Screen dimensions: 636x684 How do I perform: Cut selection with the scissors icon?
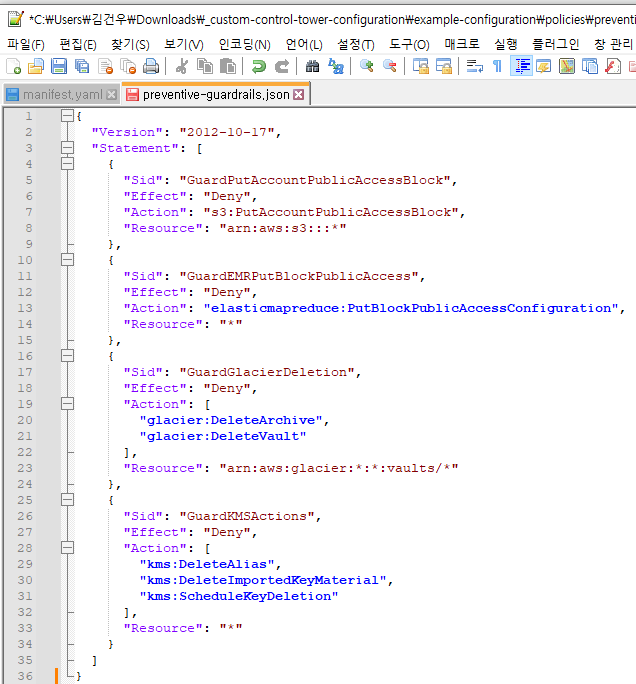tap(182, 66)
